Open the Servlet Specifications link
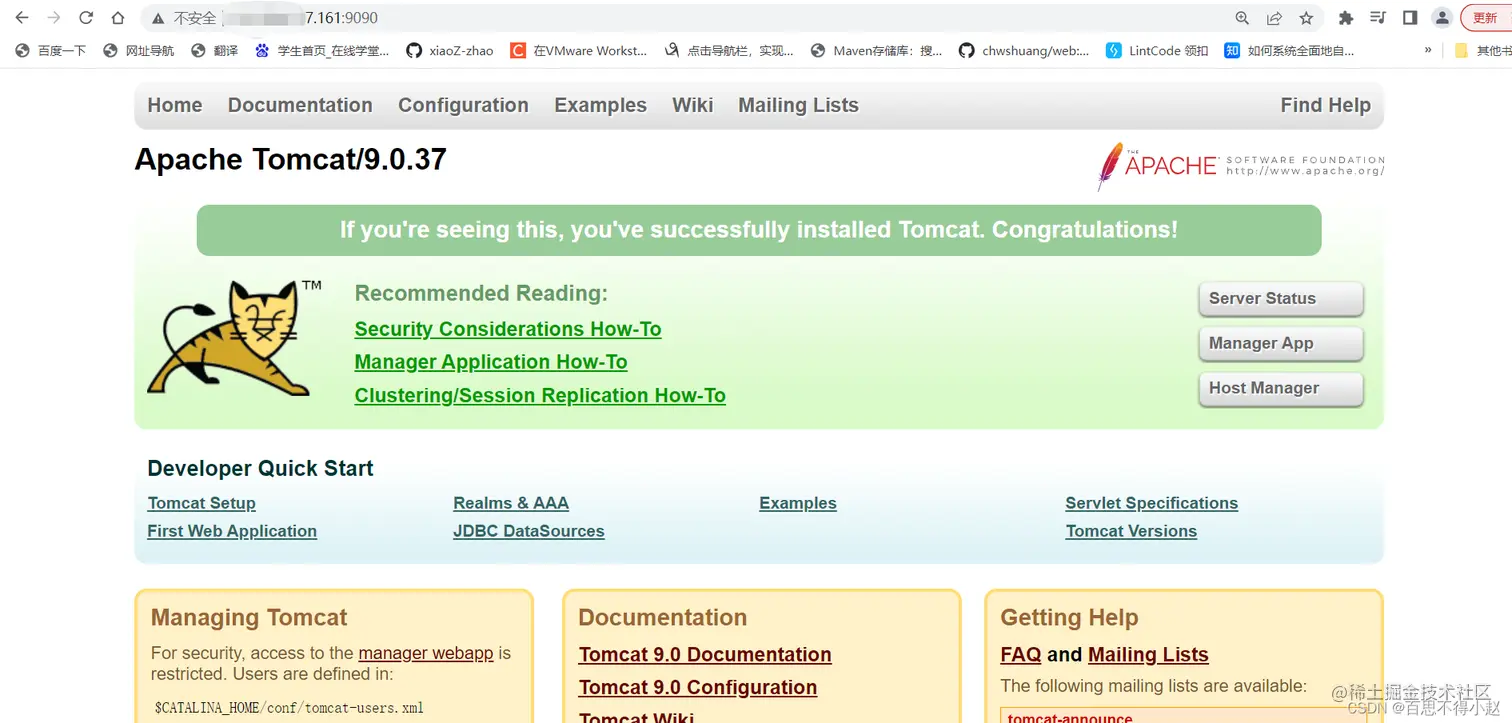Viewport: 1512px width, 723px height. pos(1152,503)
